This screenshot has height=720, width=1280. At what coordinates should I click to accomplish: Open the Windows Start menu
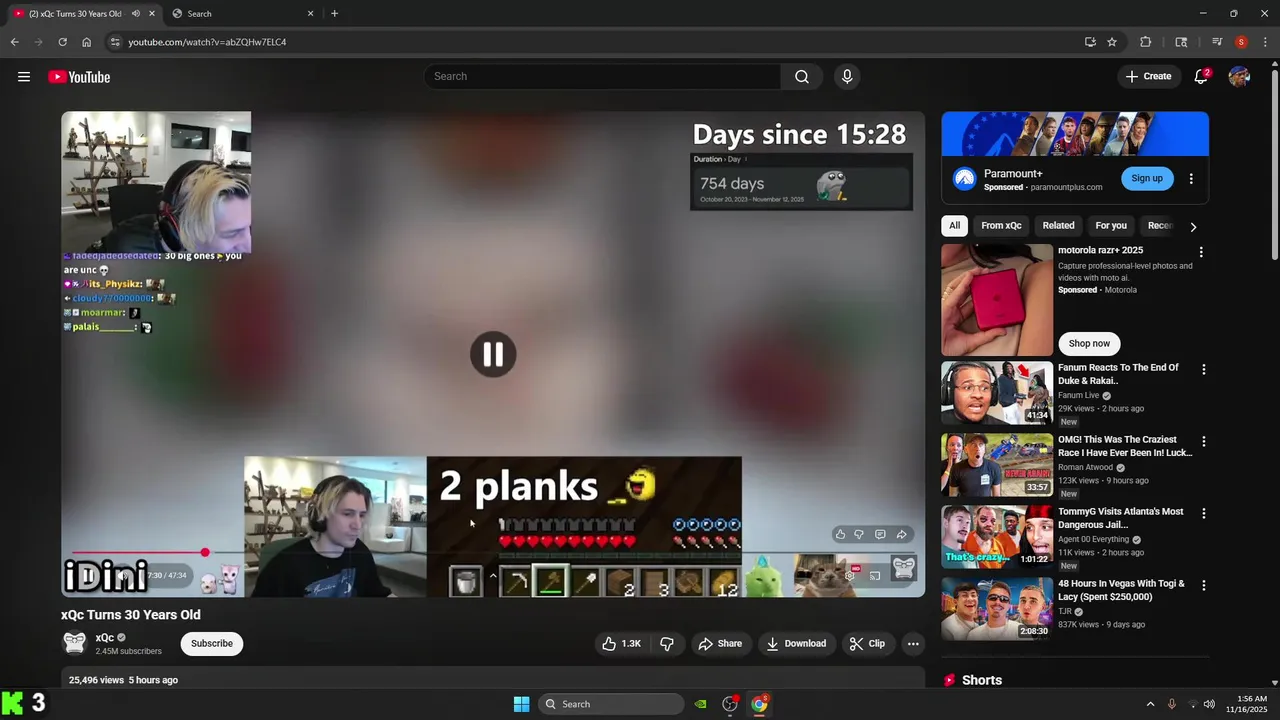pyautogui.click(x=521, y=704)
